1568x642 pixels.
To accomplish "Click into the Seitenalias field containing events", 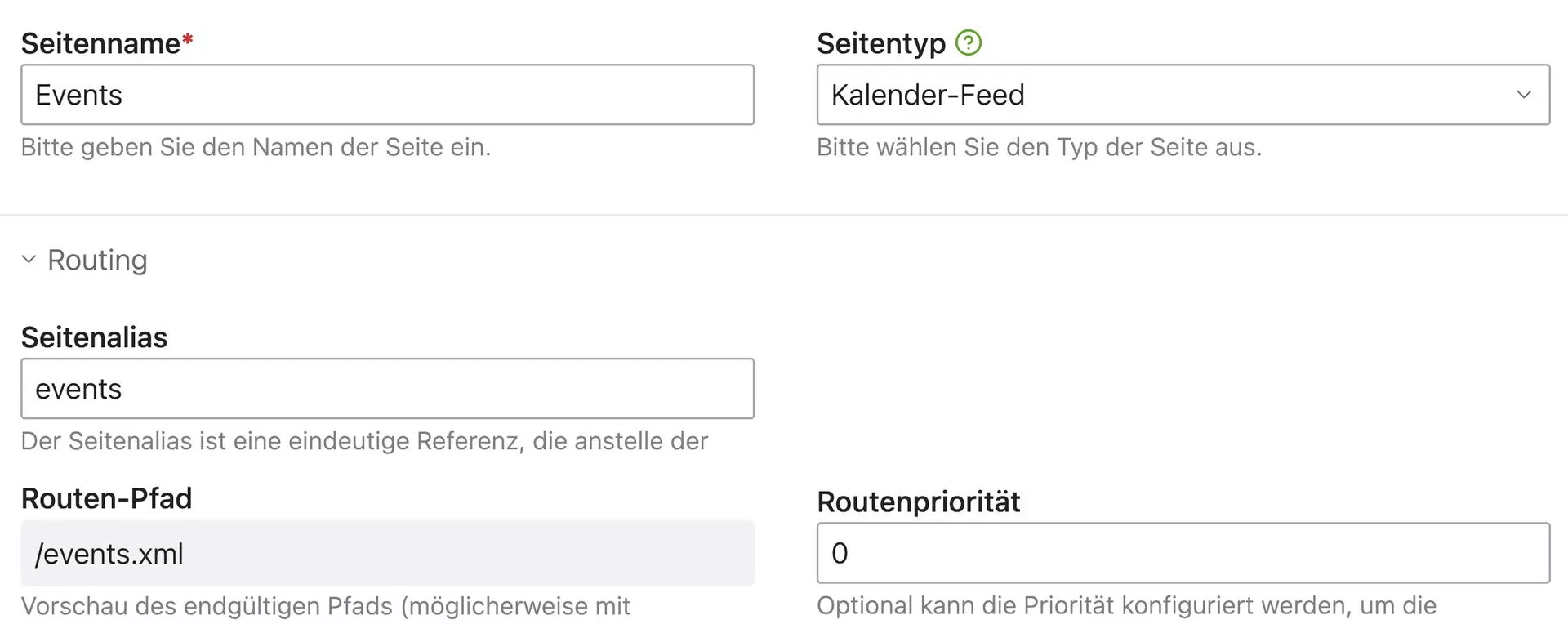I will [x=387, y=389].
